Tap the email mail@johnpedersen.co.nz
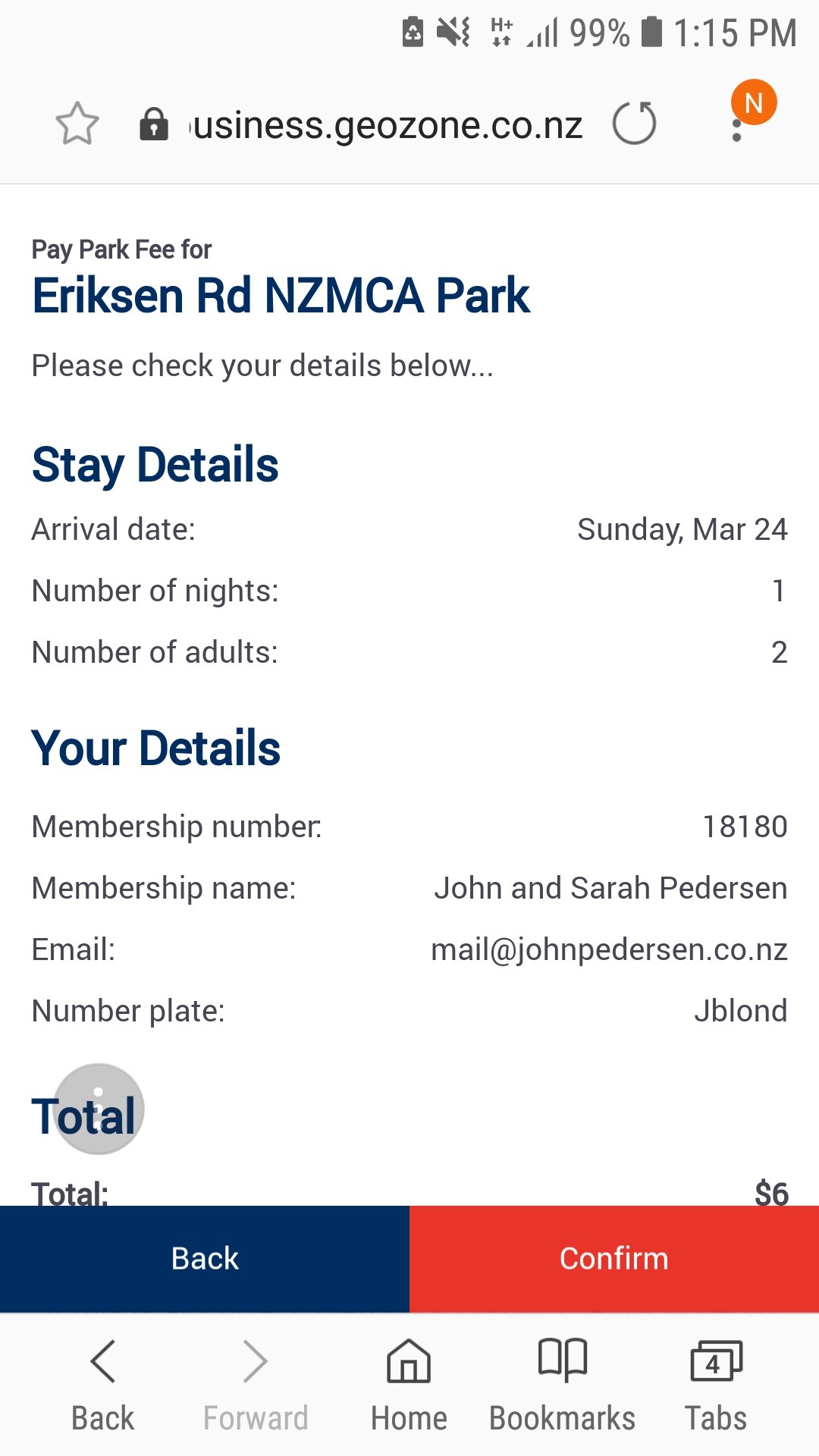Image resolution: width=819 pixels, height=1456 pixels. pyautogui.click(x=609, y=949)
